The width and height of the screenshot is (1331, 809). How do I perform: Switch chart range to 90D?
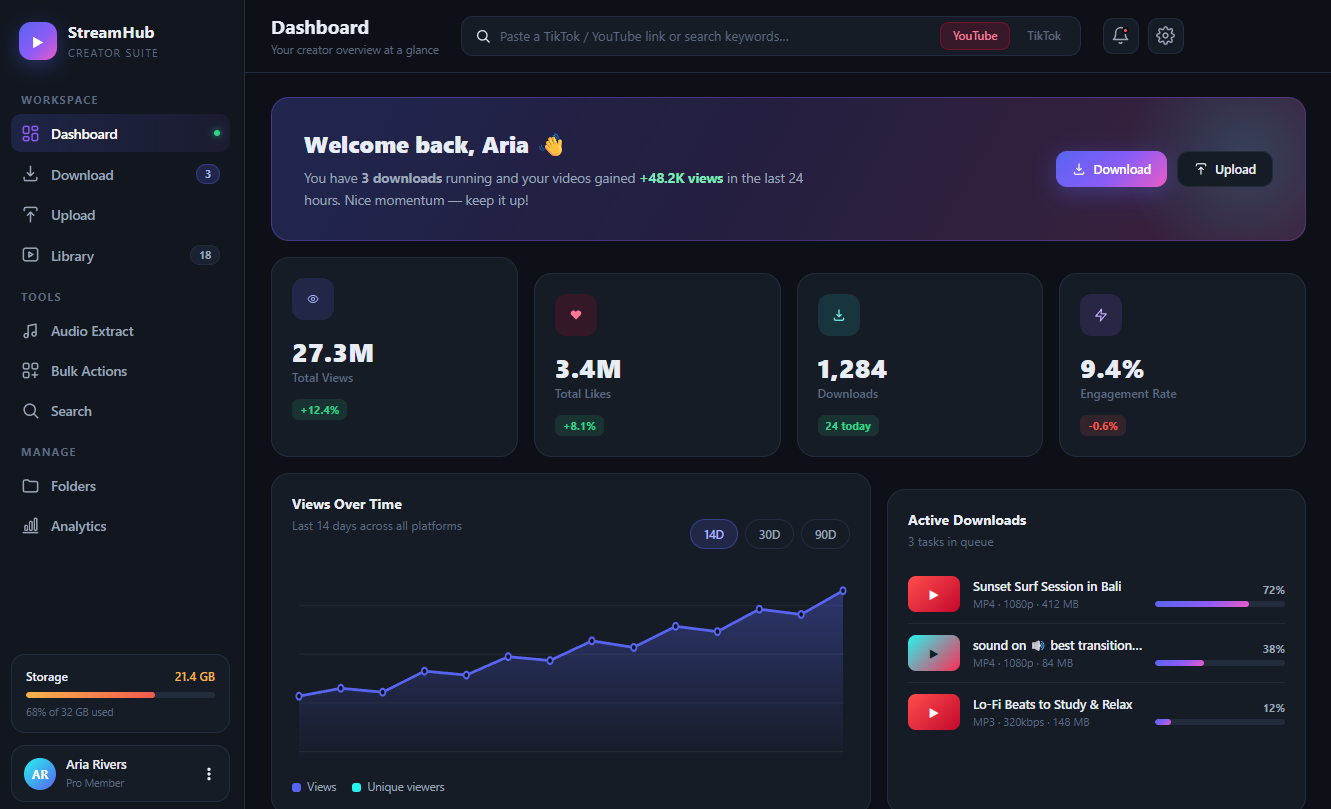click(x=825, y=534)
